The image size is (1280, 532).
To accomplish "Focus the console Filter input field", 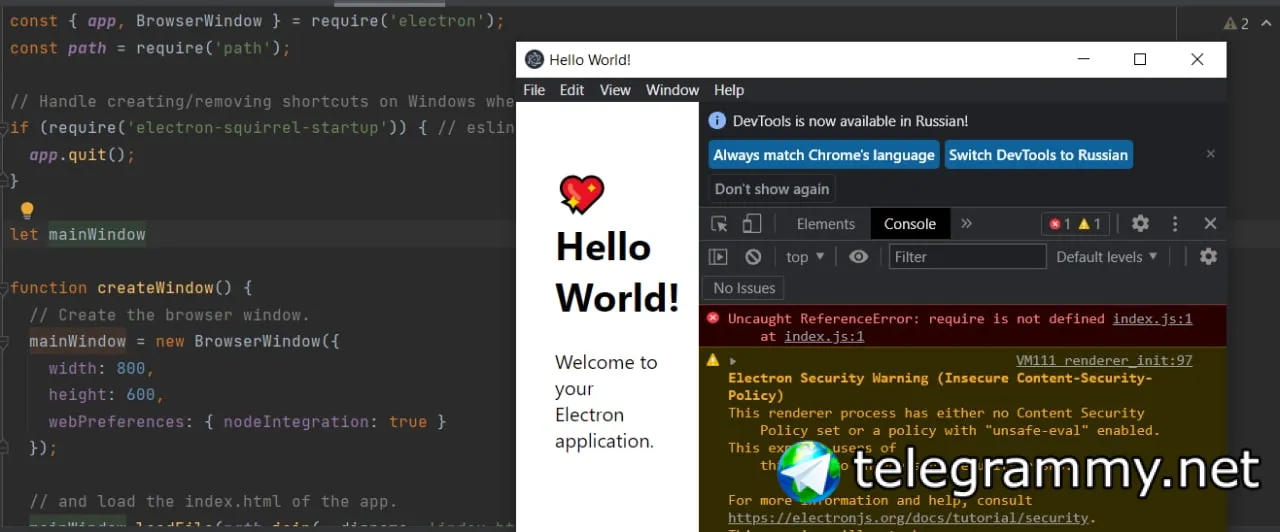I will point(967,257).
